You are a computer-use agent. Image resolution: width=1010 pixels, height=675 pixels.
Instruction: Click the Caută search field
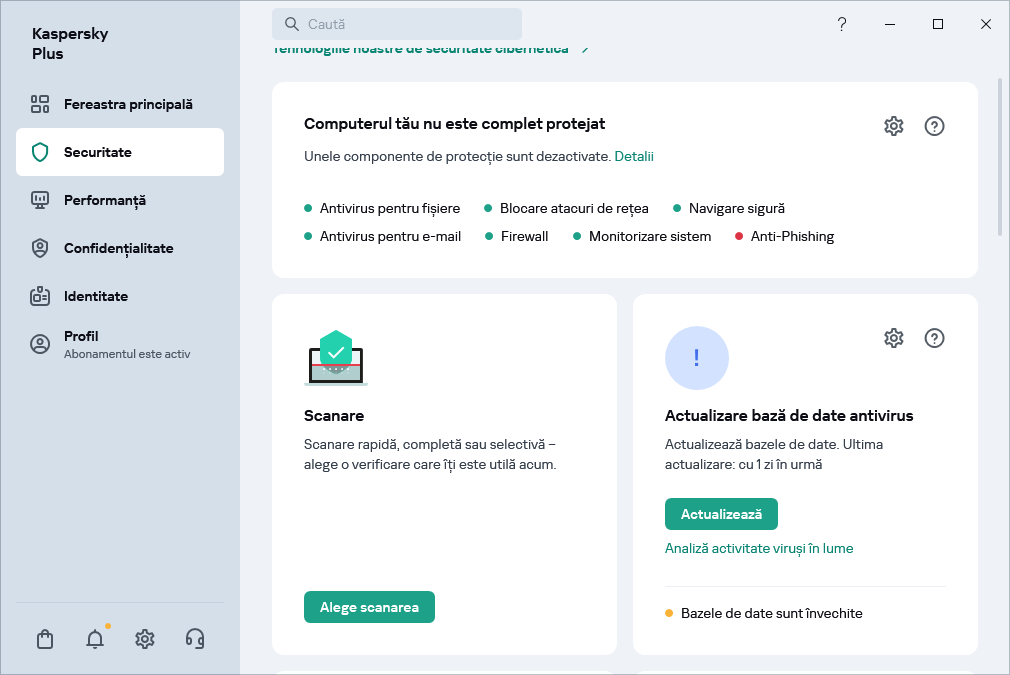[396, 23]
